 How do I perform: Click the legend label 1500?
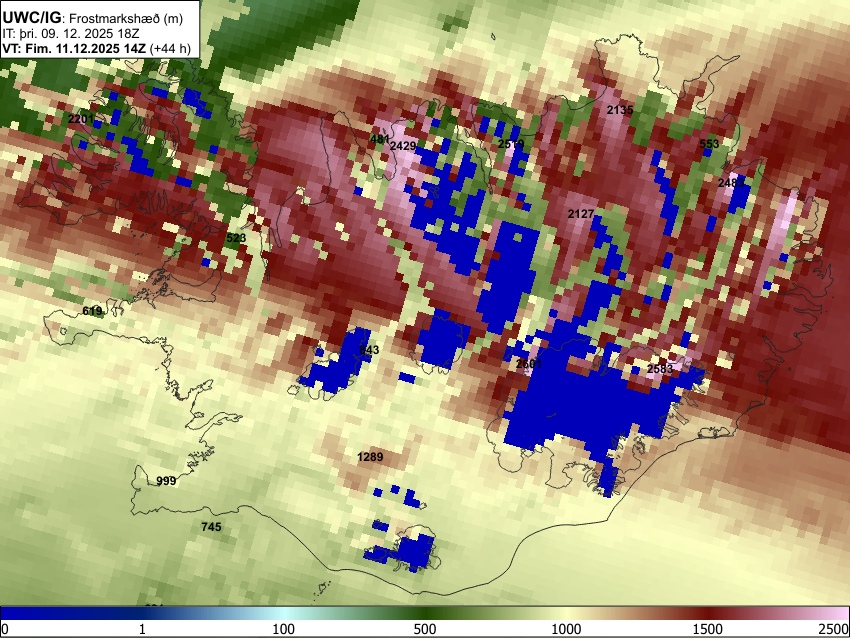click(708, 629)
